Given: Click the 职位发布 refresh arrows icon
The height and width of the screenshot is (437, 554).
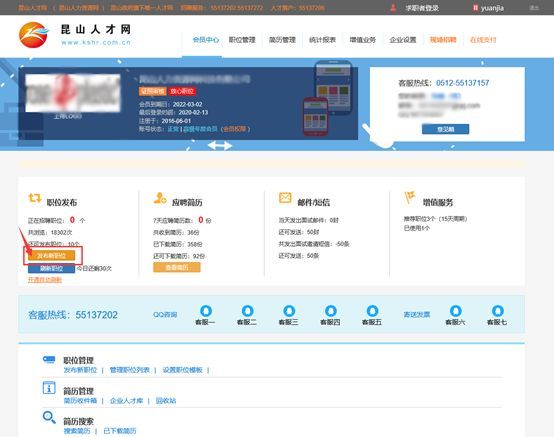Looking at the screenshot, I should 35,198.
